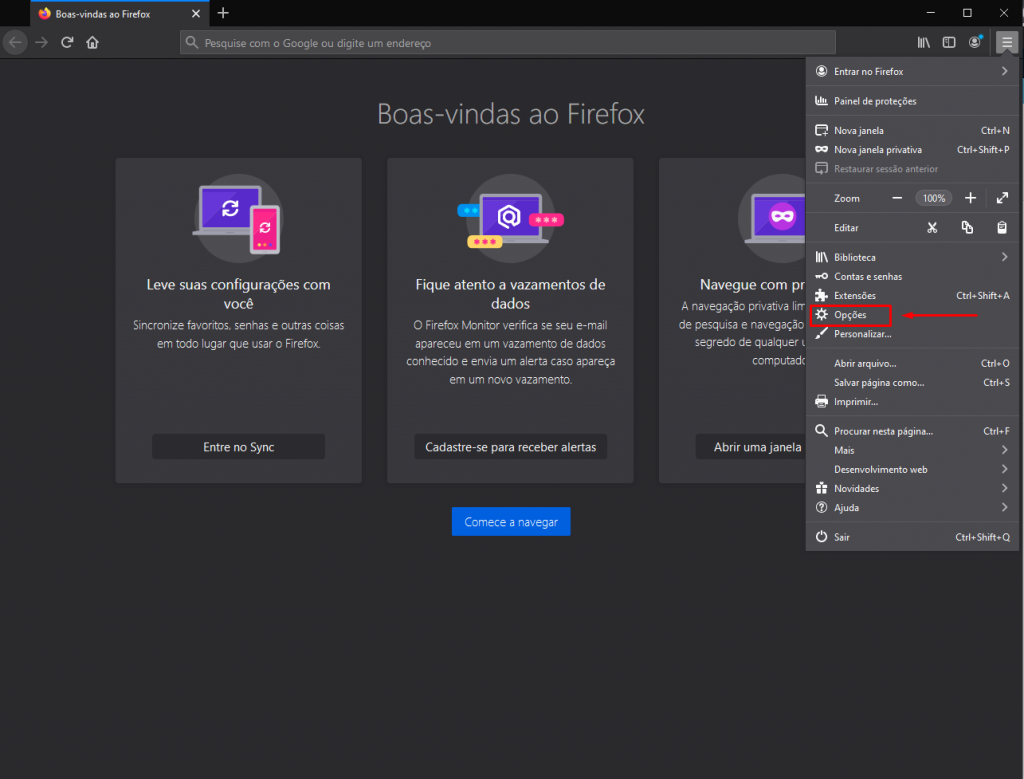
Task: Select Opções in the menu
Action: [x=850, y=315]
